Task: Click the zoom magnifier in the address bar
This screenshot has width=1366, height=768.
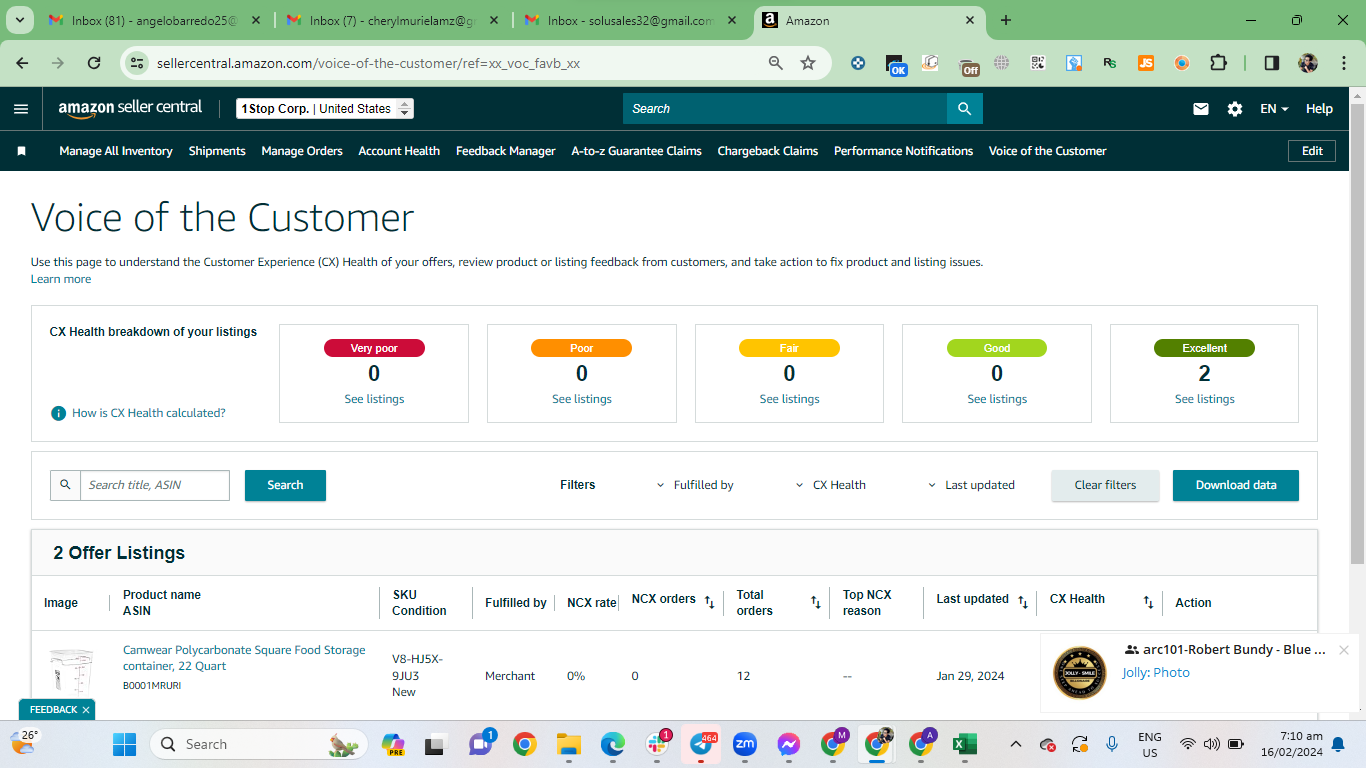Action: 776,63
